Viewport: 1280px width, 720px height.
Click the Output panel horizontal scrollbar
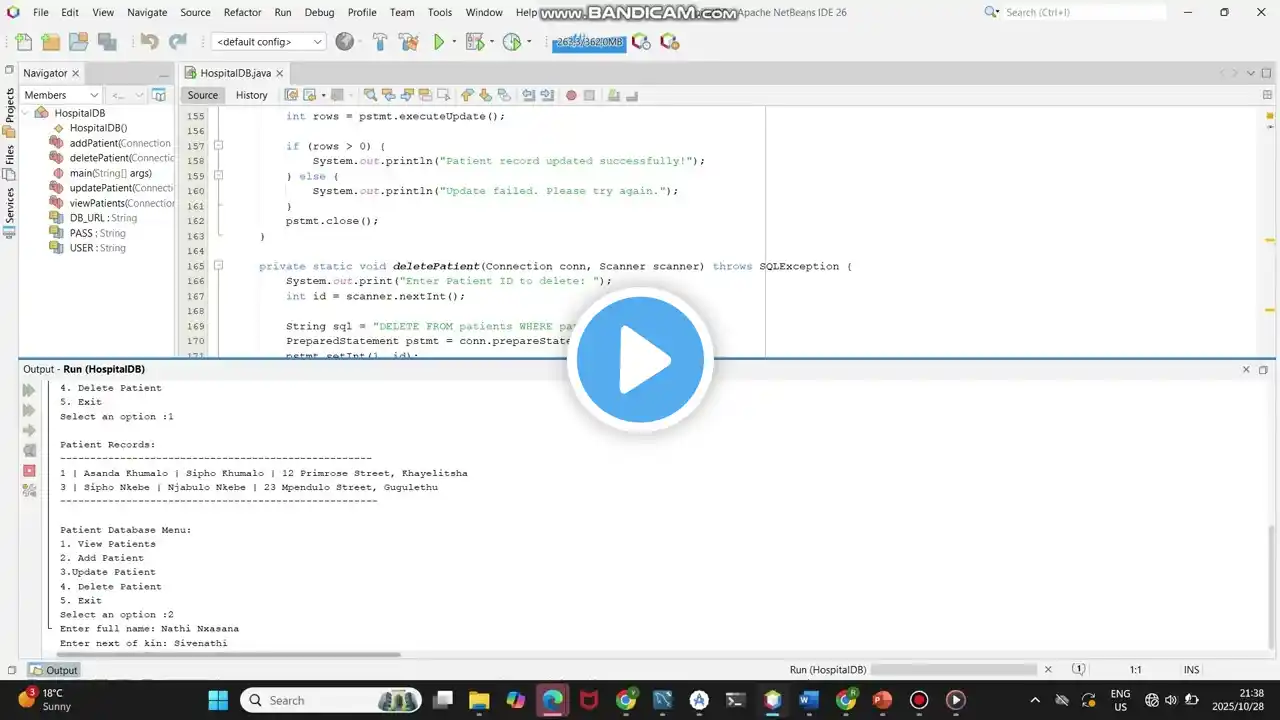tap(228, 655)
